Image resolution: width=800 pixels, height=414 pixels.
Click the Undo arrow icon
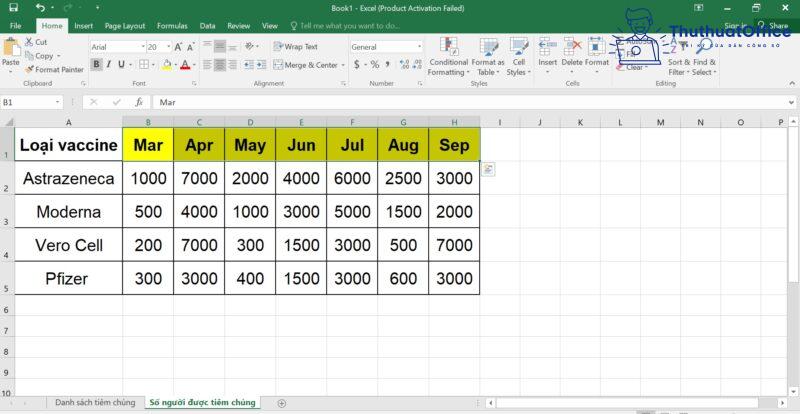point(41,8)
